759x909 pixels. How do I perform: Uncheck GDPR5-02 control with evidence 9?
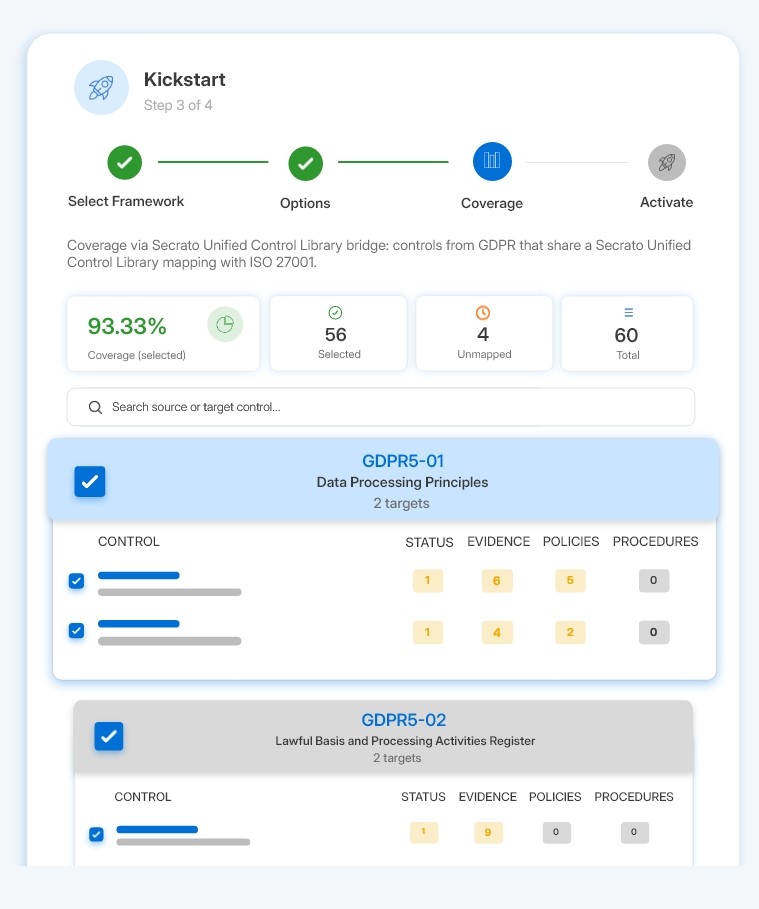click(x=96, y=834)
